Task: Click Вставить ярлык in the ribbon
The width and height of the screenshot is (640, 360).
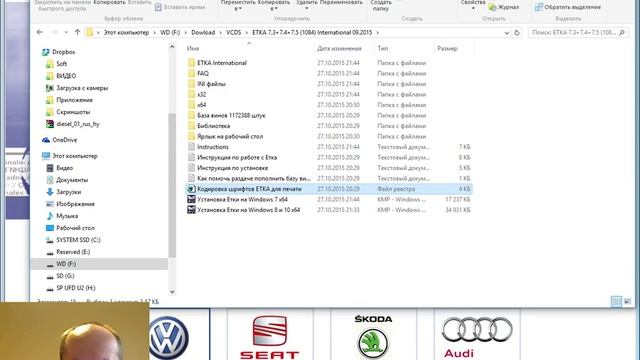Action: [180, 7]
